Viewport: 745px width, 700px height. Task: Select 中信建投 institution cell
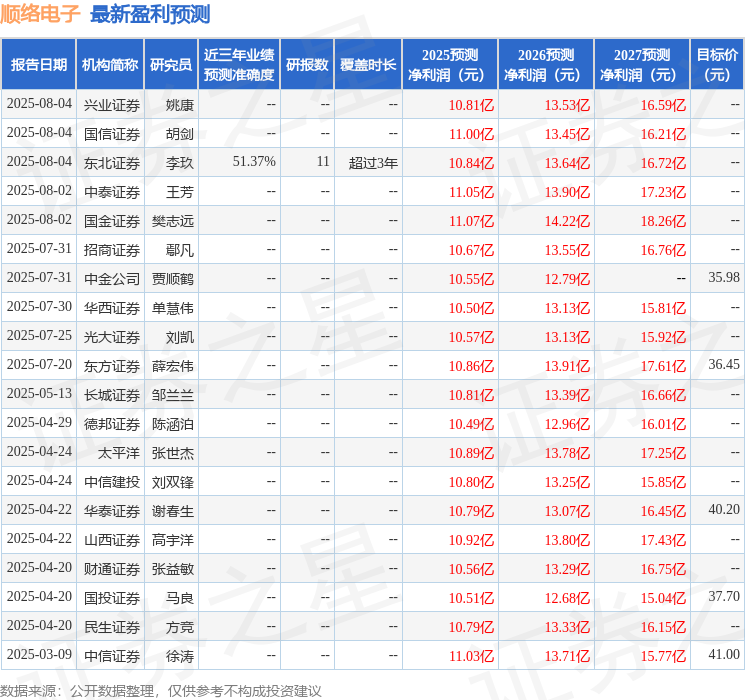pos(112,482)
